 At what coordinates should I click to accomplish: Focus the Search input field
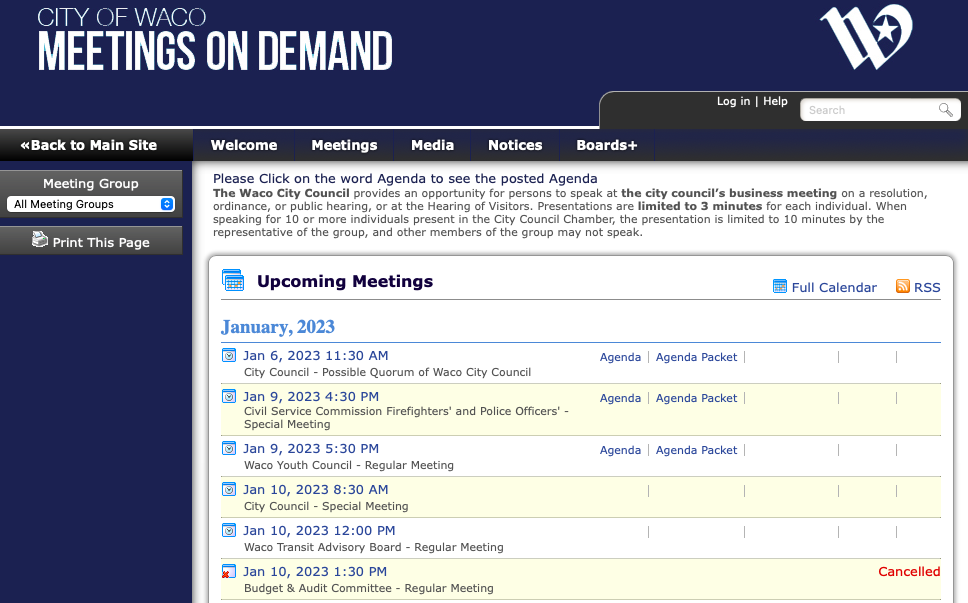(870, 110)
